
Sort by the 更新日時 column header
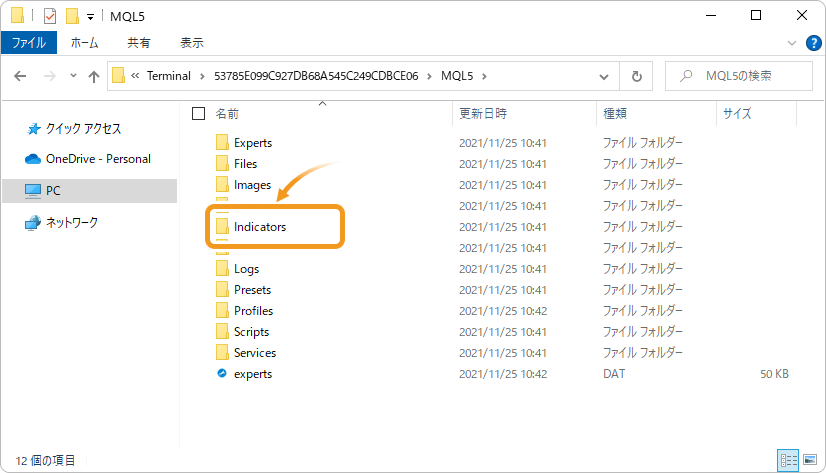[x=483, y=113]
